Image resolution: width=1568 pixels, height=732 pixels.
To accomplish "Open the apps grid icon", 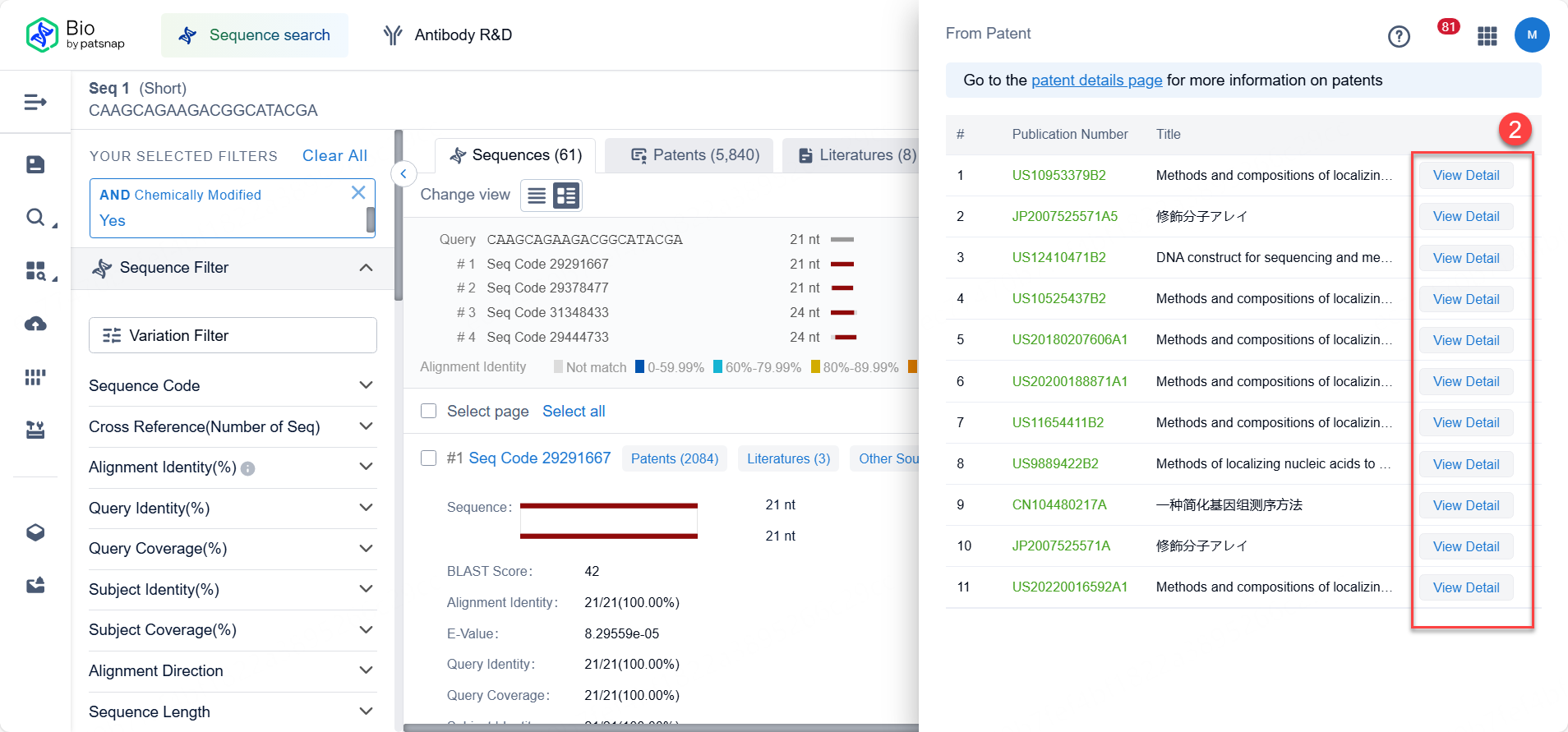I will pos(1487,36).
